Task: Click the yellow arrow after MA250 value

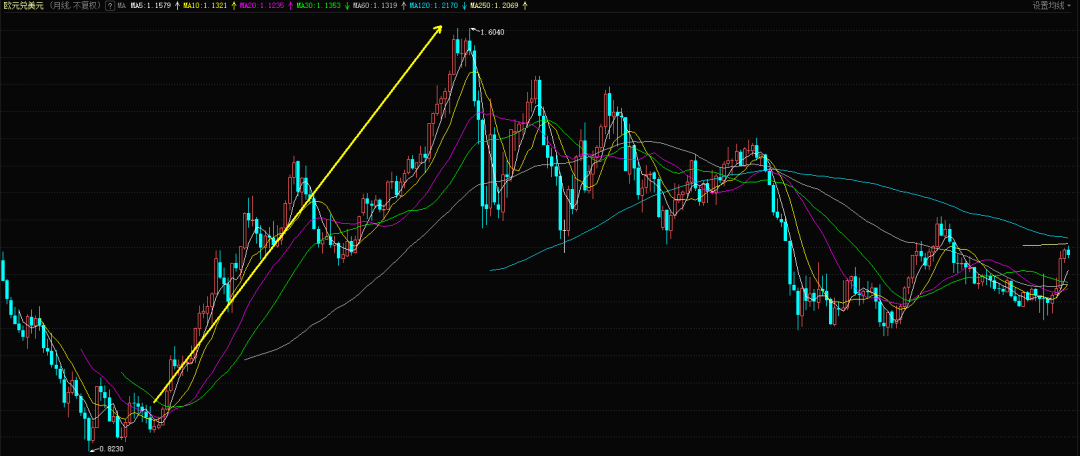Action: tap(526, 5)
